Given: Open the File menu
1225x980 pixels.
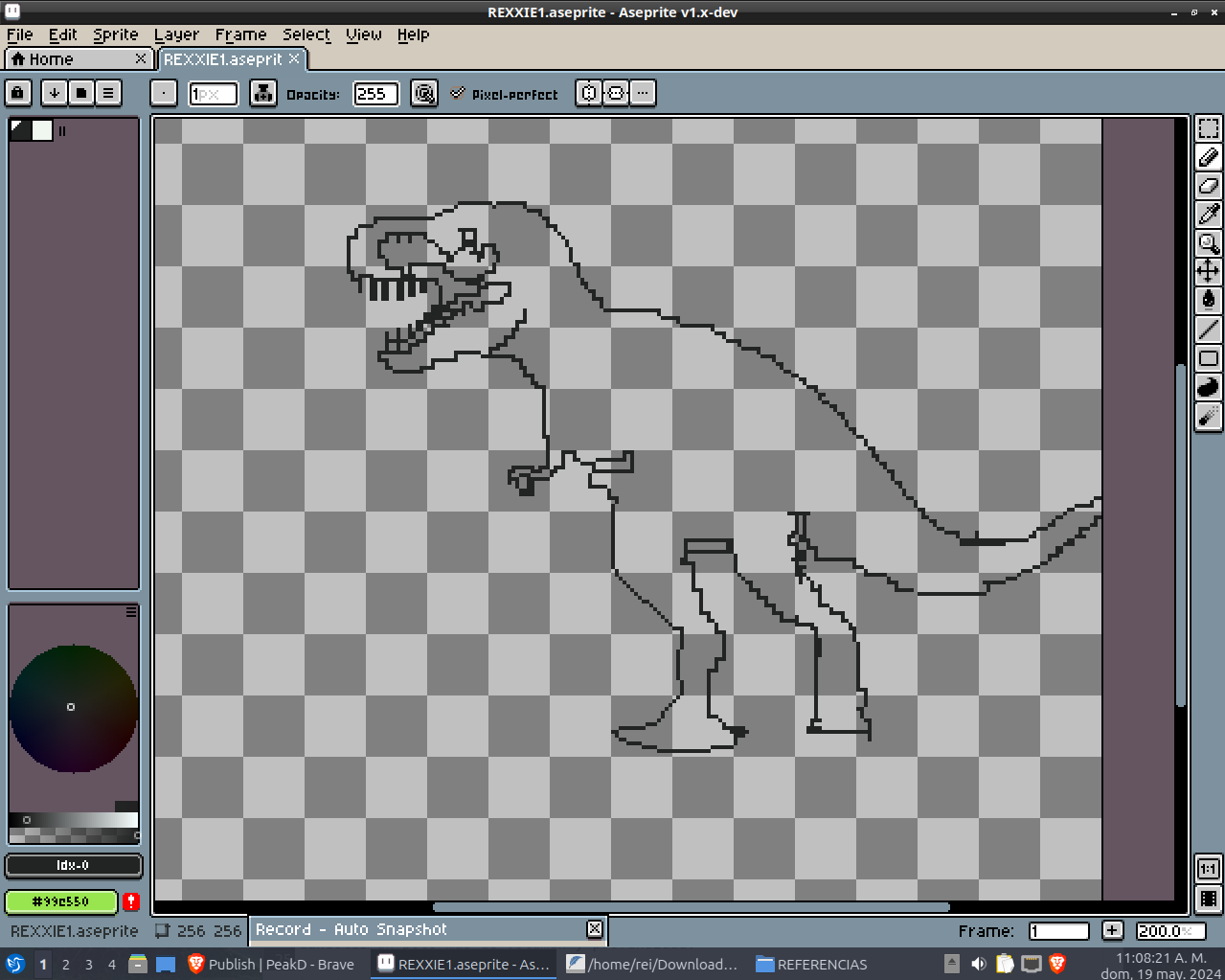Looking at the screenshot, I should [x=19, y=34].
